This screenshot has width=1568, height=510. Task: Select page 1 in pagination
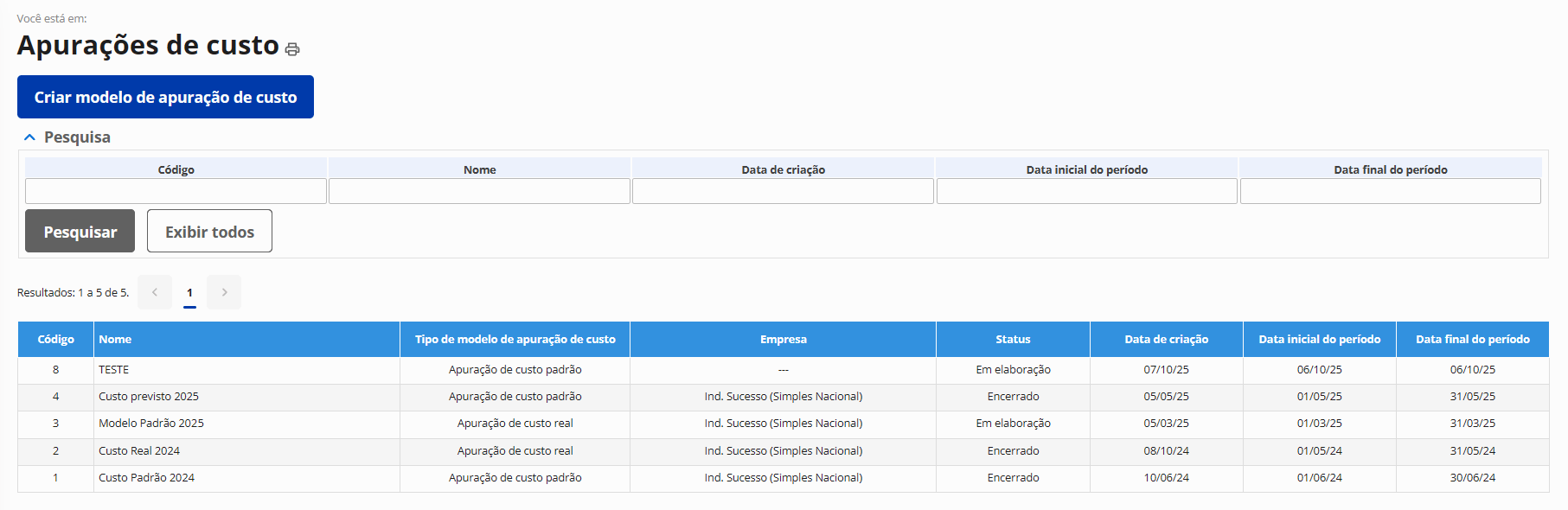pyautogui.click(x=189, y=292)
